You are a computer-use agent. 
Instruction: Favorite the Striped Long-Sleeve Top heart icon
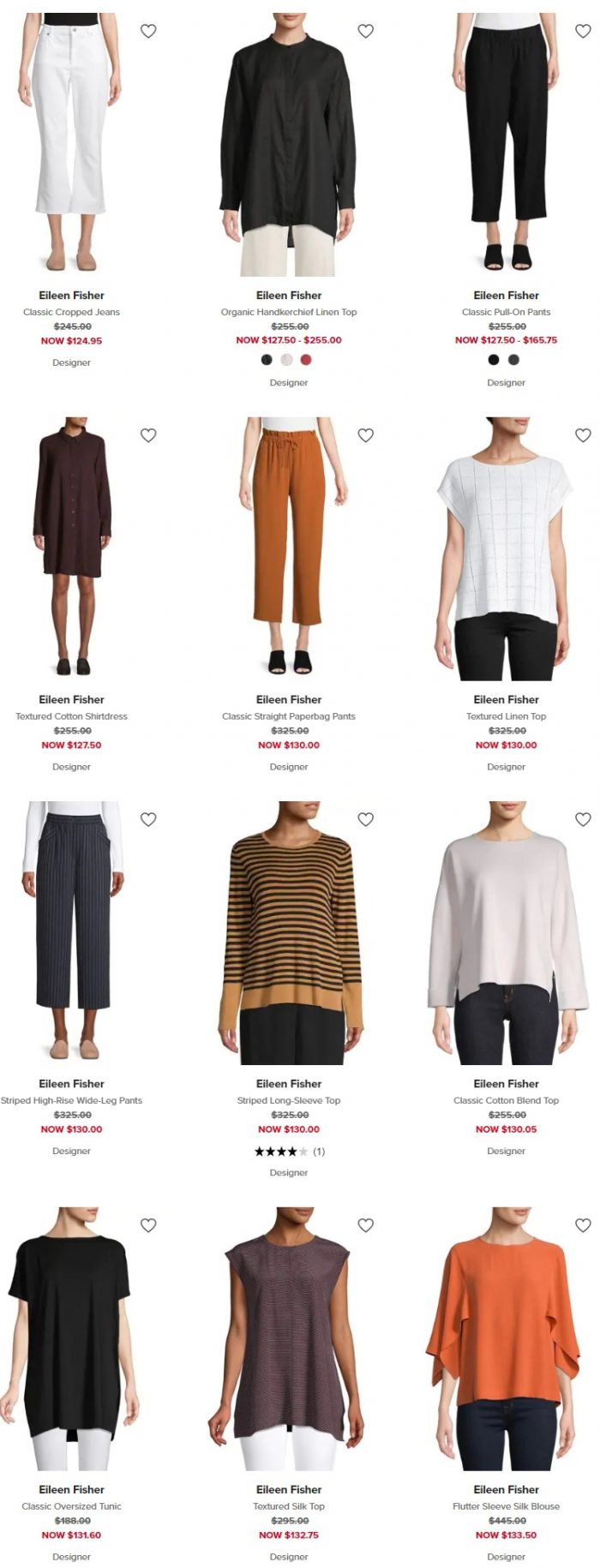tap(366, 819)
